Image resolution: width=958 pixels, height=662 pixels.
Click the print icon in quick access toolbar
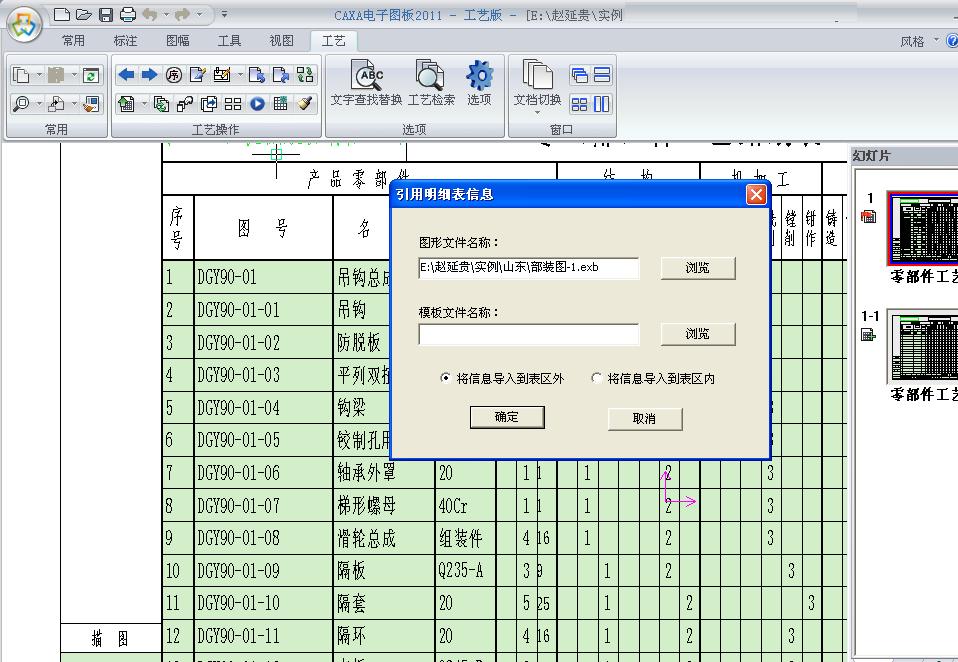[x=128, y=15]
